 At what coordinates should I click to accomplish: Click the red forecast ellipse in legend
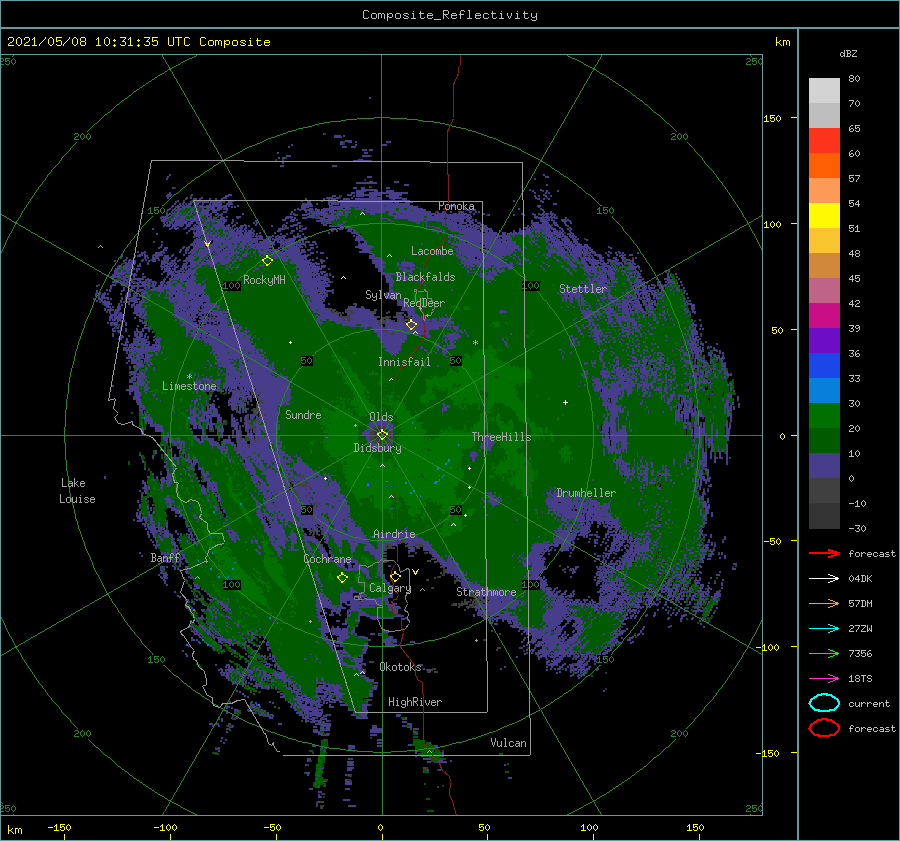(824, 728)
